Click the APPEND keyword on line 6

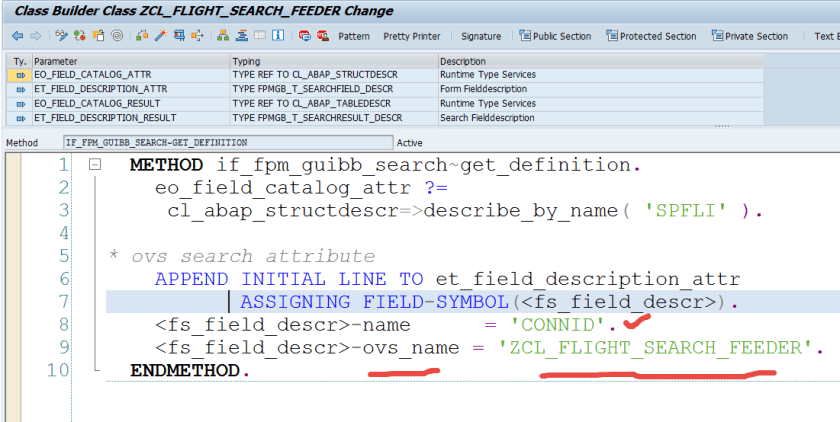coord(191,280)
